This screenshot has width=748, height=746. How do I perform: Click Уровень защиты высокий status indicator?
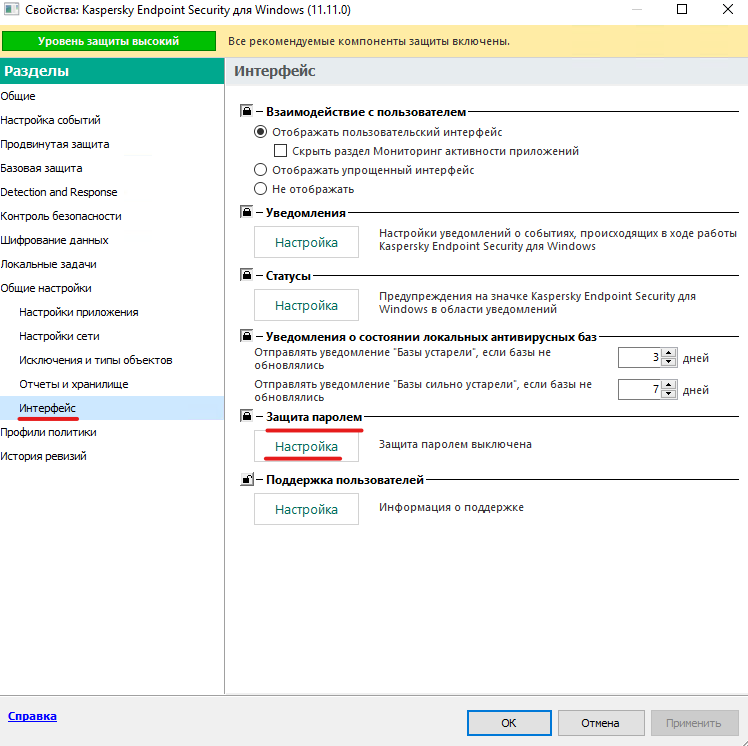click(109, 41)
